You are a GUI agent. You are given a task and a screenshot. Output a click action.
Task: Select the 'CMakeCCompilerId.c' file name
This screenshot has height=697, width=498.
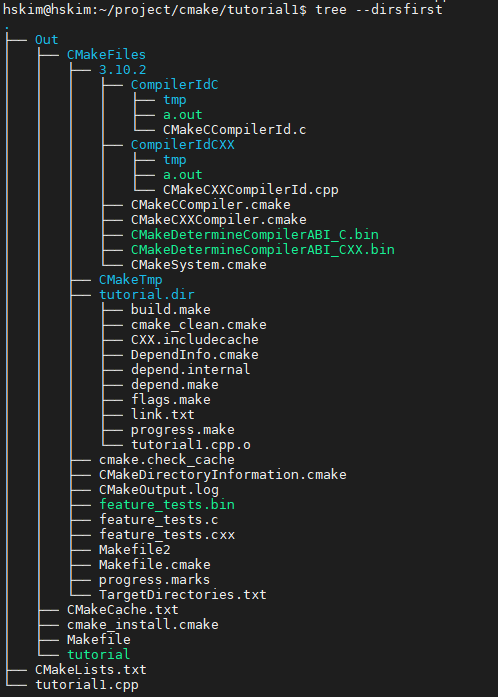(235, 130)
